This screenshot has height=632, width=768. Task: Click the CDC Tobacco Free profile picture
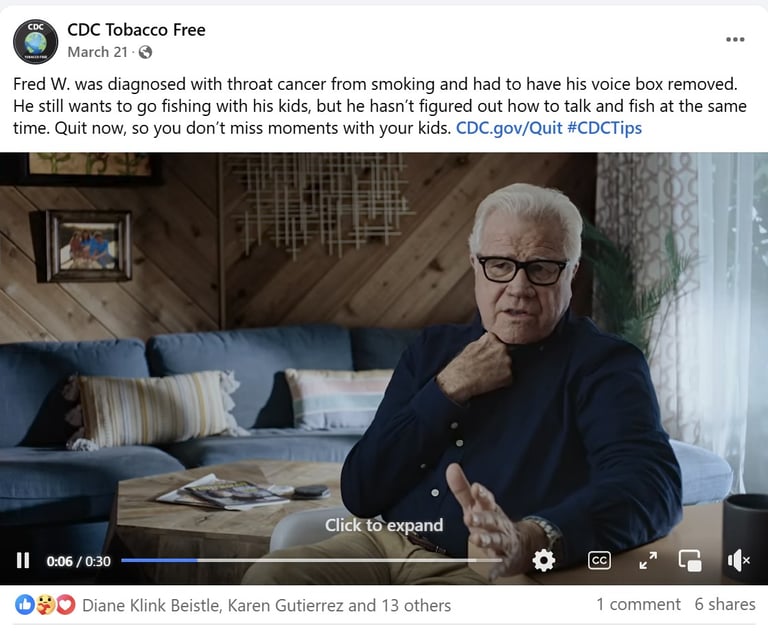tap(35, 42)
